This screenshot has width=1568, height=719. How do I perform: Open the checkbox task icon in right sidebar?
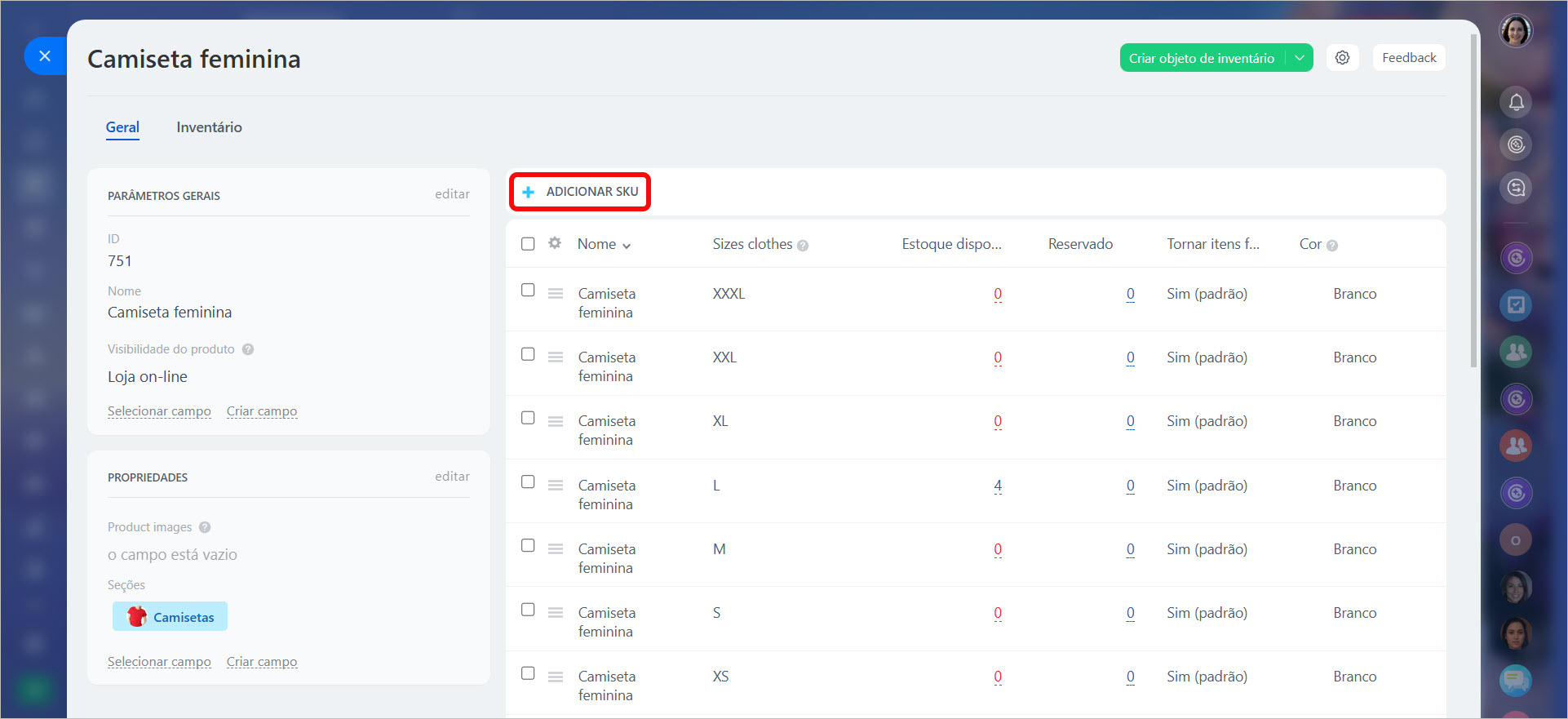[x=1516, y=305]
